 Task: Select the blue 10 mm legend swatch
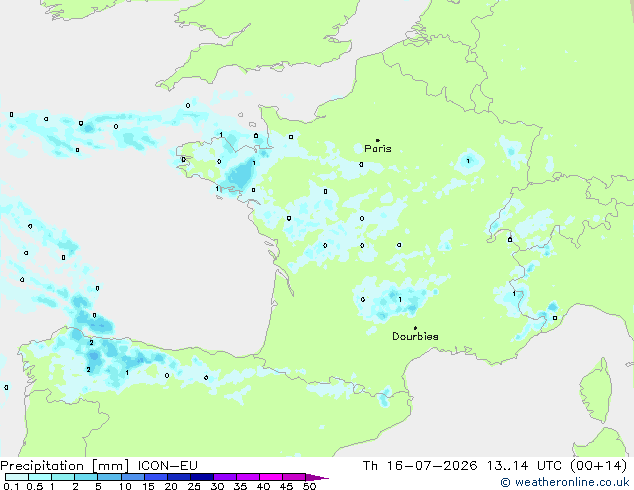click(133, 477)
